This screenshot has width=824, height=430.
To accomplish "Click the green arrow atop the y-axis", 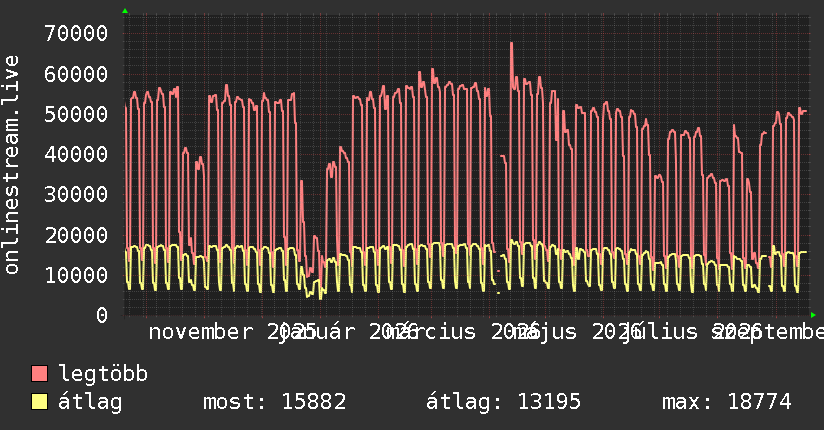I will (x=125, y=11).
